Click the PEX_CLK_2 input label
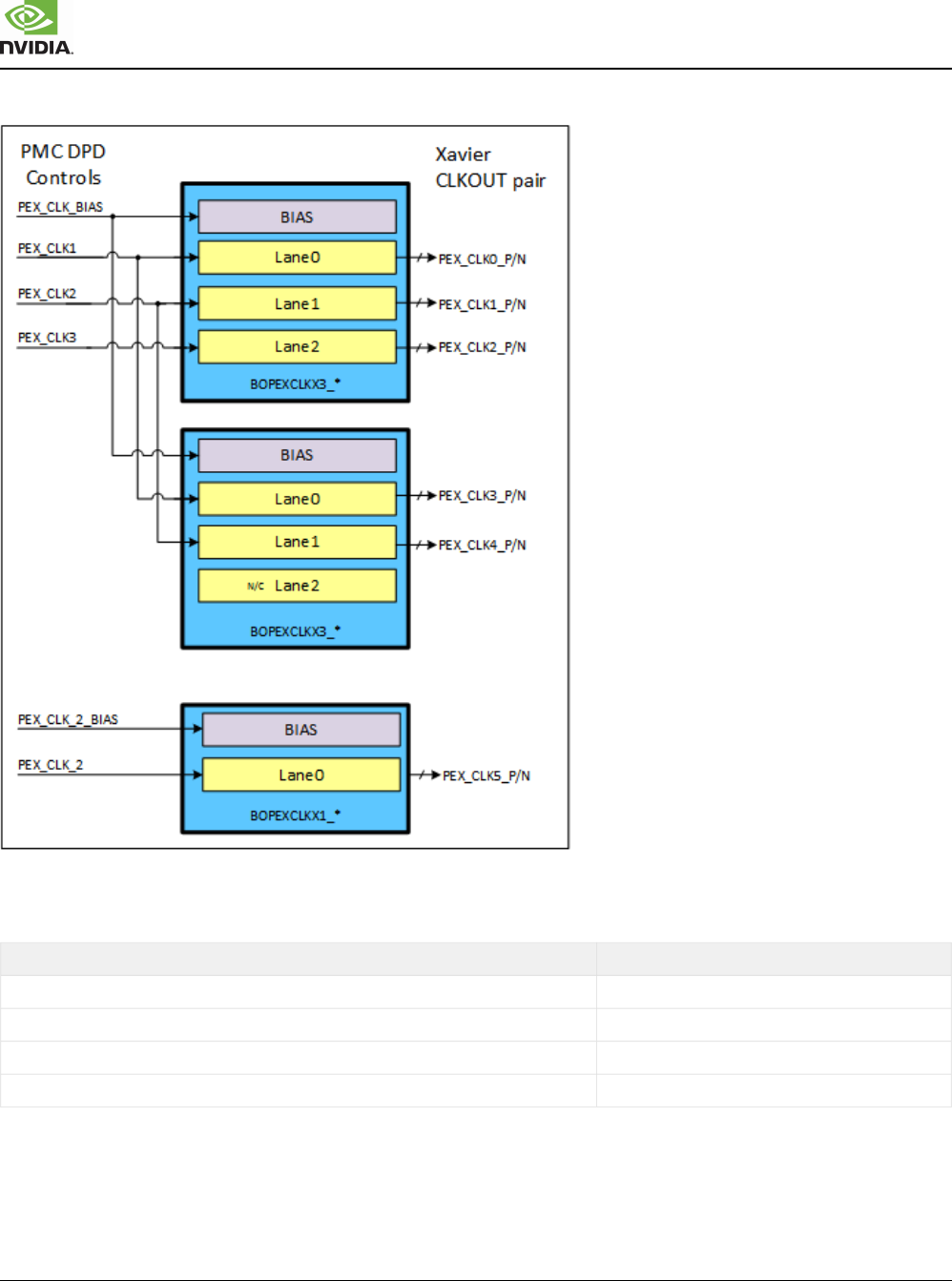 point(51,765)
